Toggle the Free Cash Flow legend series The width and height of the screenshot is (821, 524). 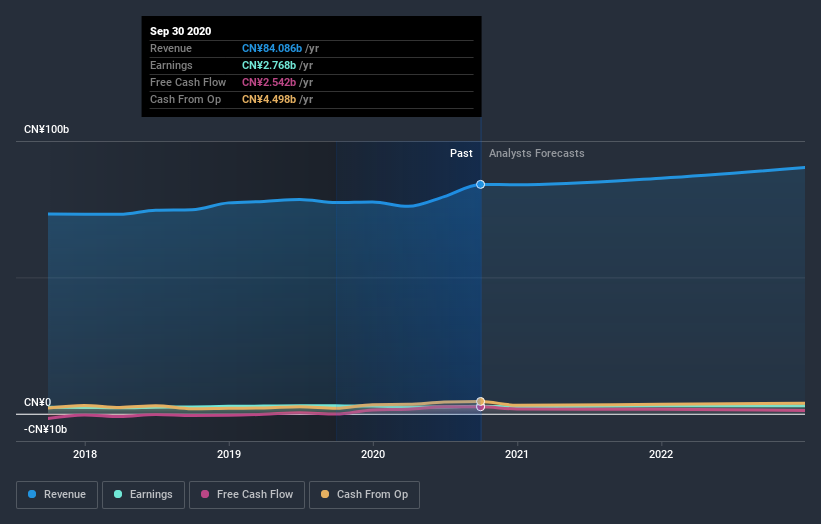tap(247, 495)
